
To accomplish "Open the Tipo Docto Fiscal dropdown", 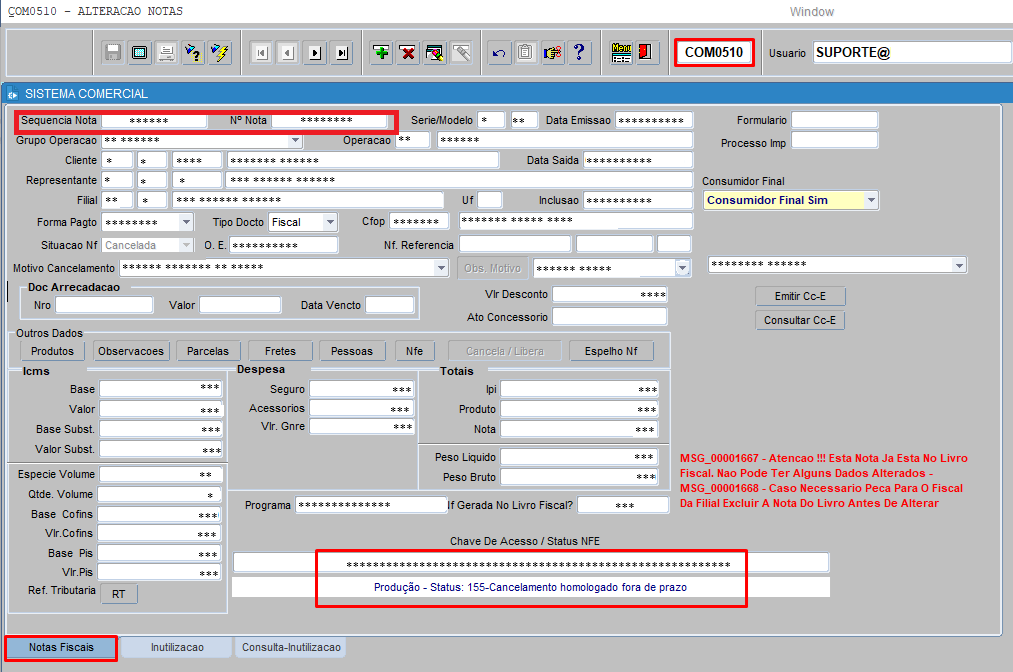I will click(331, 222).
